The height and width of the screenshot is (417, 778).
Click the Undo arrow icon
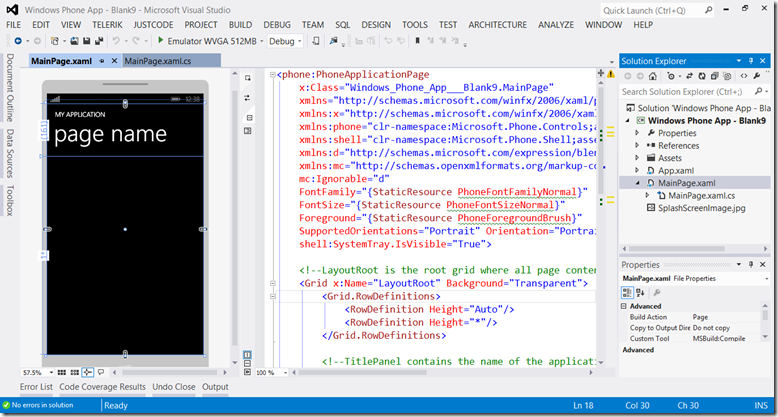[x=116, y=41]
